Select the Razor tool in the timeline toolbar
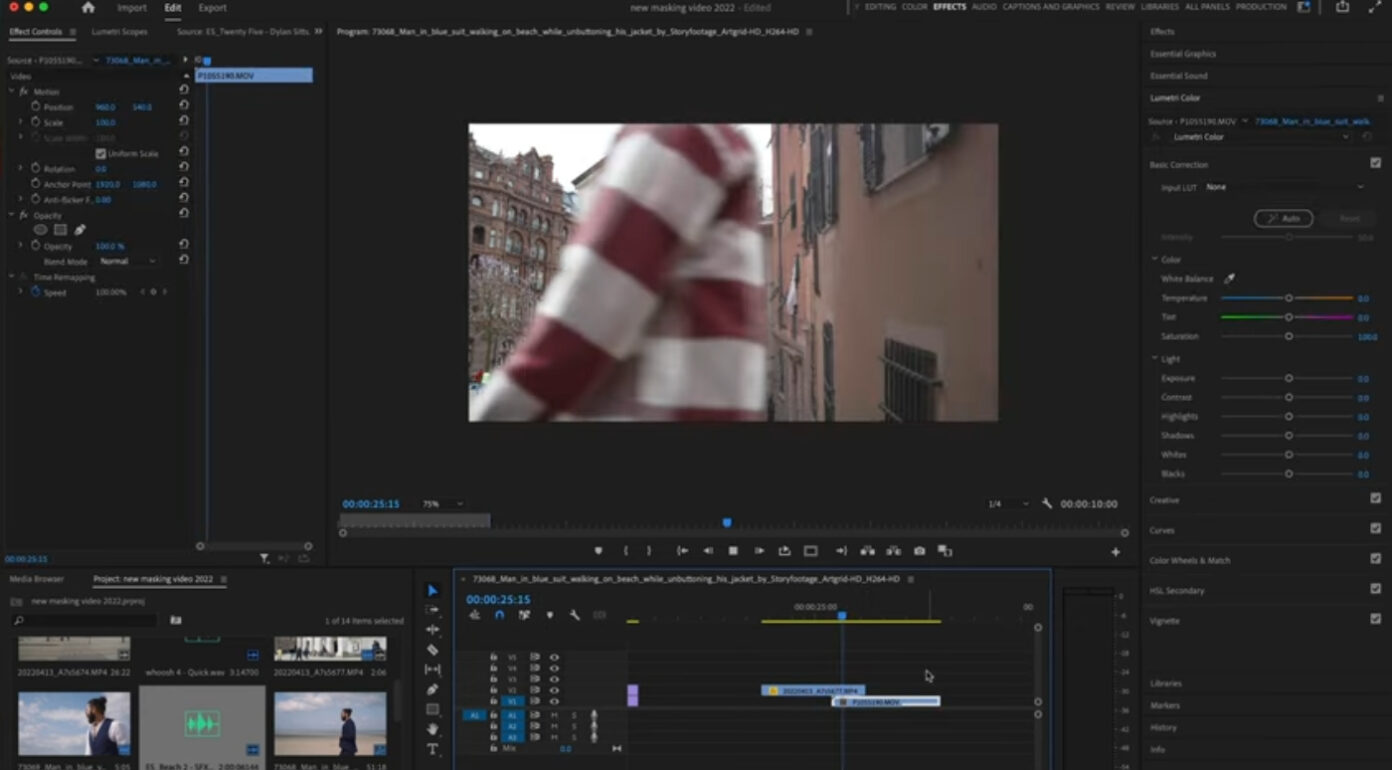Image resolution: width=1392 pixels, height=770 pixels. pyautogui.click(x=432, y=650)
